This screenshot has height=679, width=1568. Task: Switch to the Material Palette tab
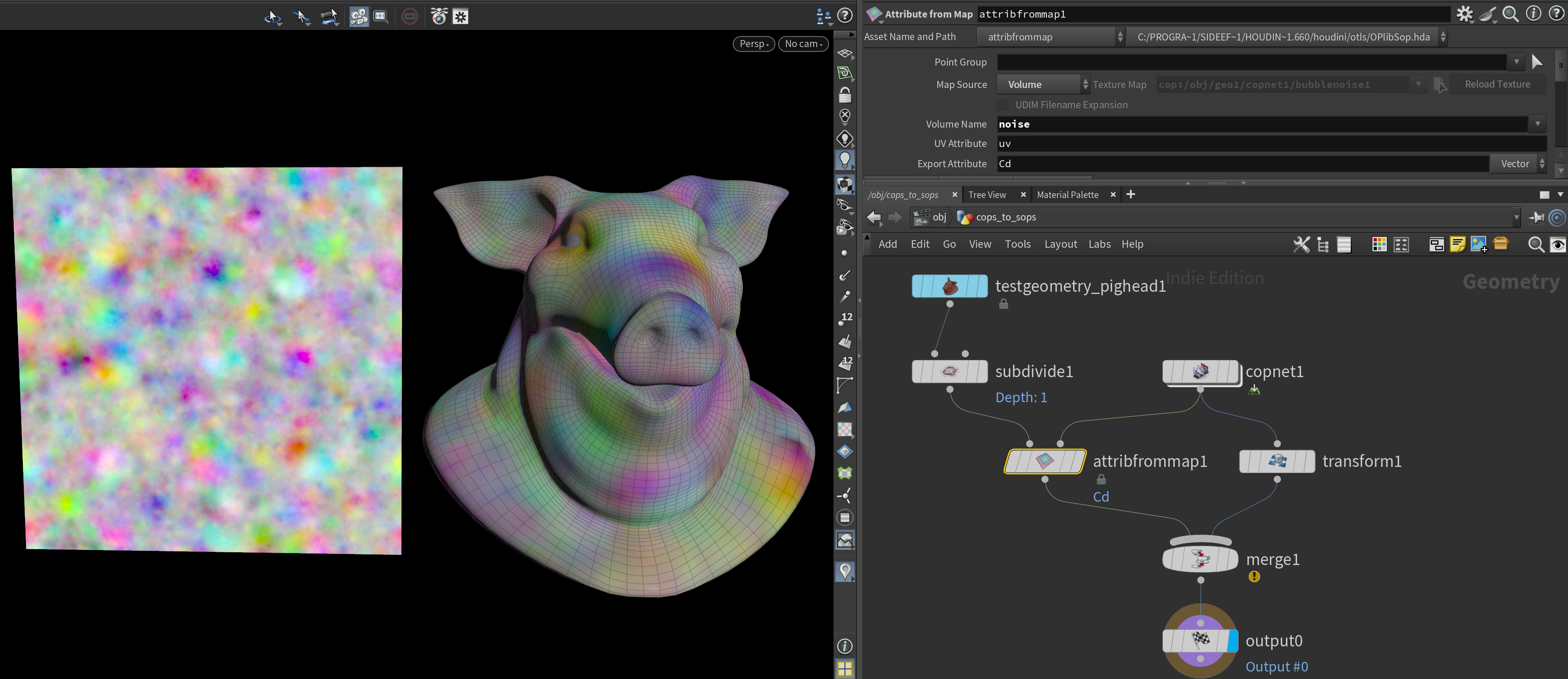point(1067,195)
